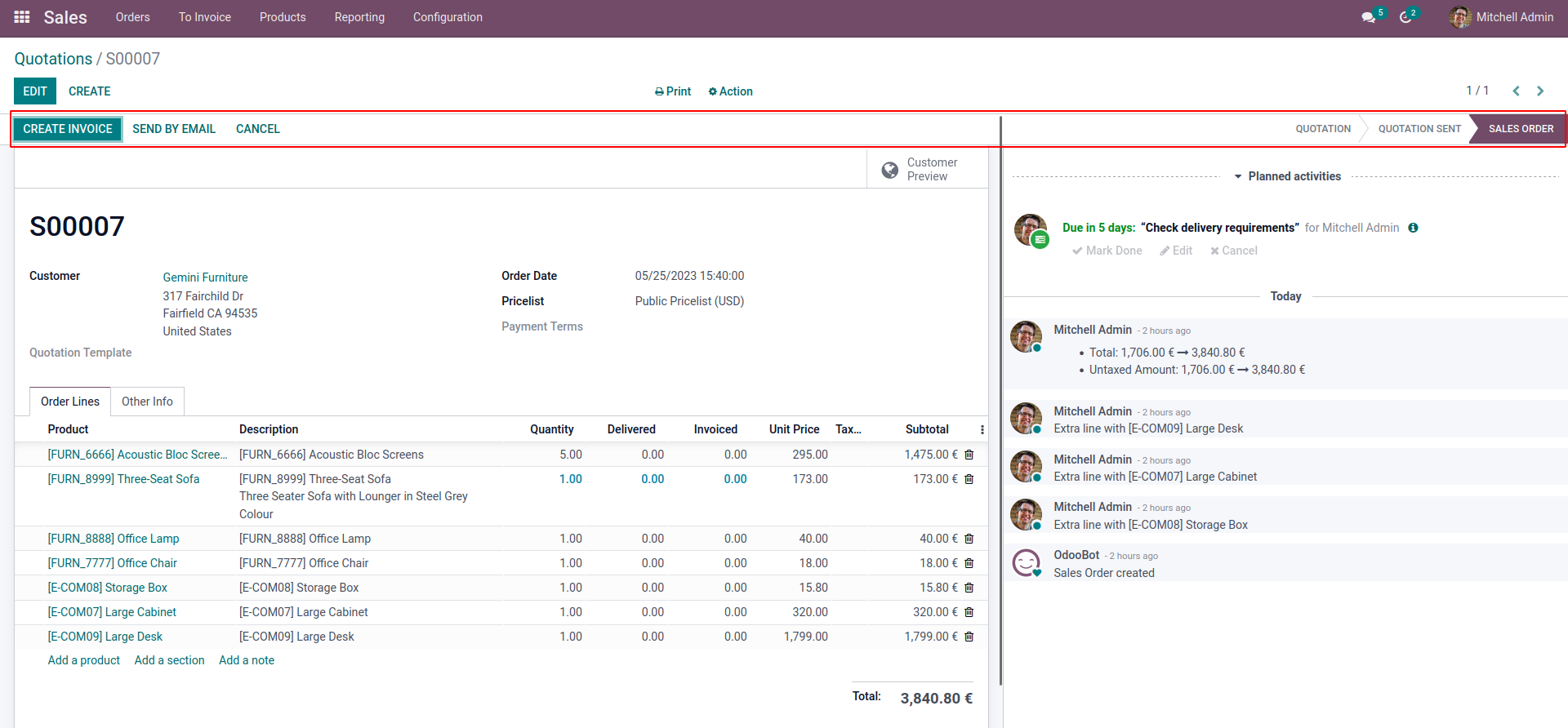Viewport: 1568px width, 728px height.
Task: Select the Quotation Sent status stage
Action: coord(1419,129)
